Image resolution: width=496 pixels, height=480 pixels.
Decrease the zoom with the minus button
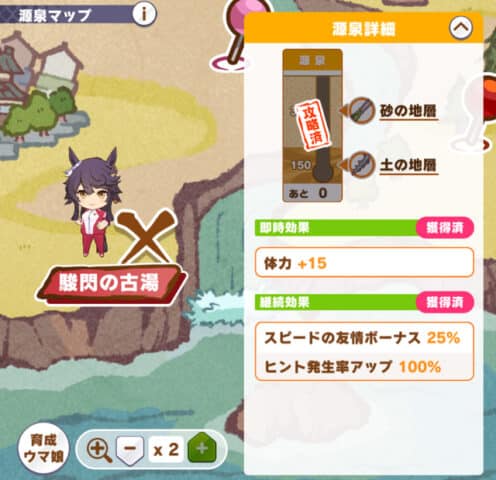pyautogui.click(x=129, y=449)
